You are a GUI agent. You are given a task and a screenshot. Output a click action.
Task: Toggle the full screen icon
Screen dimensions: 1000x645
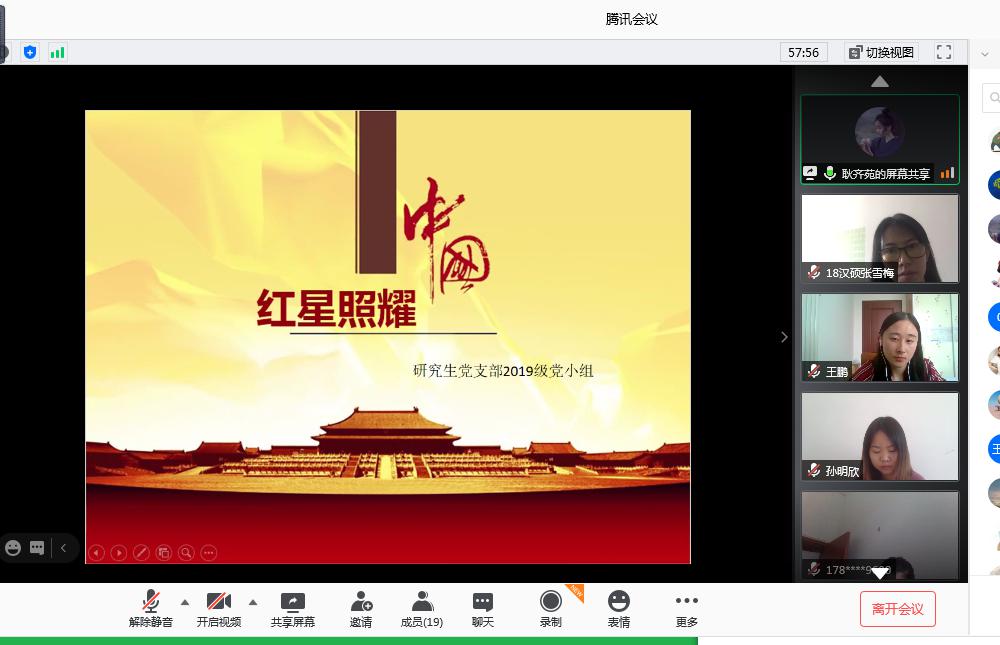943,52
